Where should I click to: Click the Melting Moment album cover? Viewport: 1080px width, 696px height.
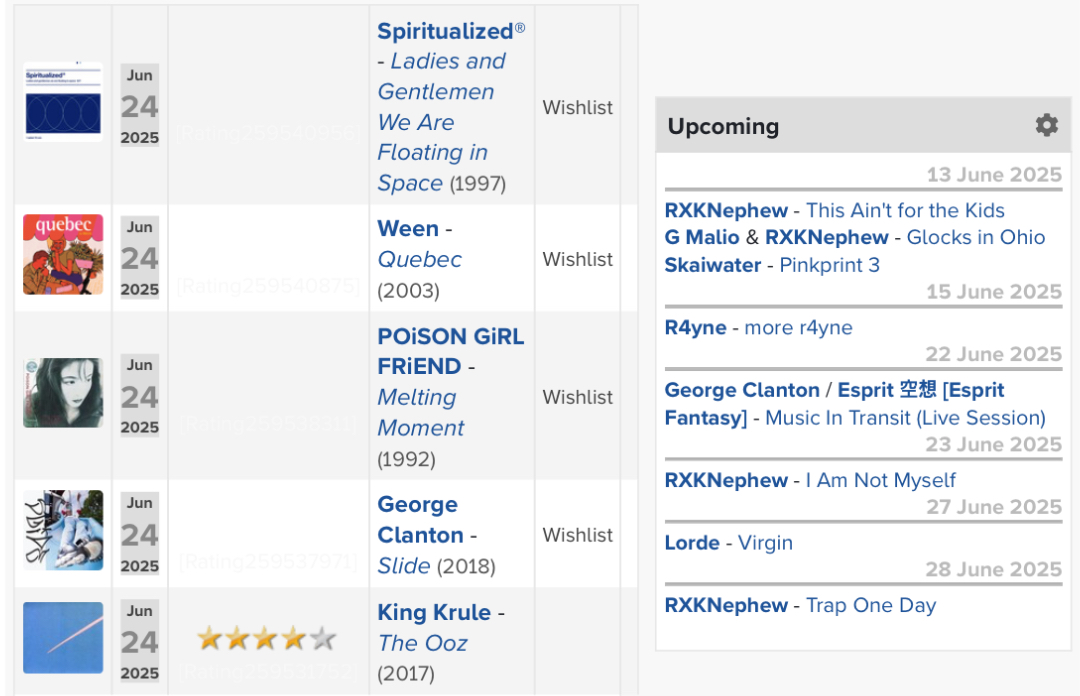click(63, 393)
